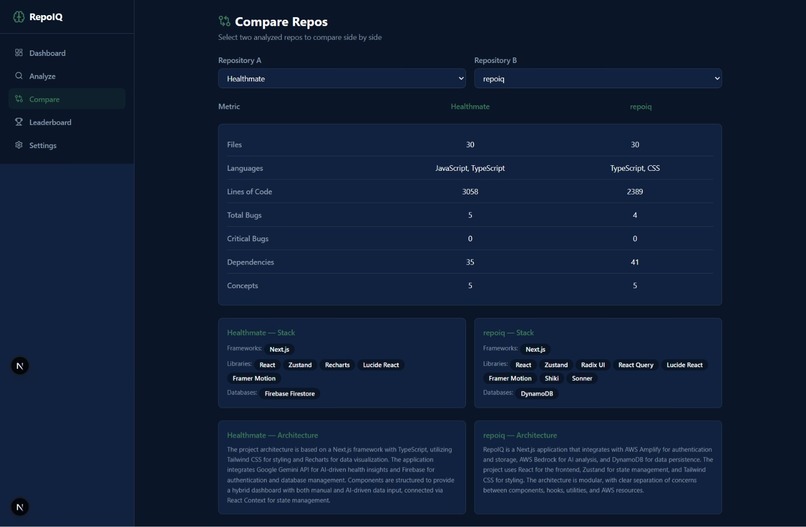Click the DynamoDB database tag
Screen dimensions: 806x527
click(537, 394)
